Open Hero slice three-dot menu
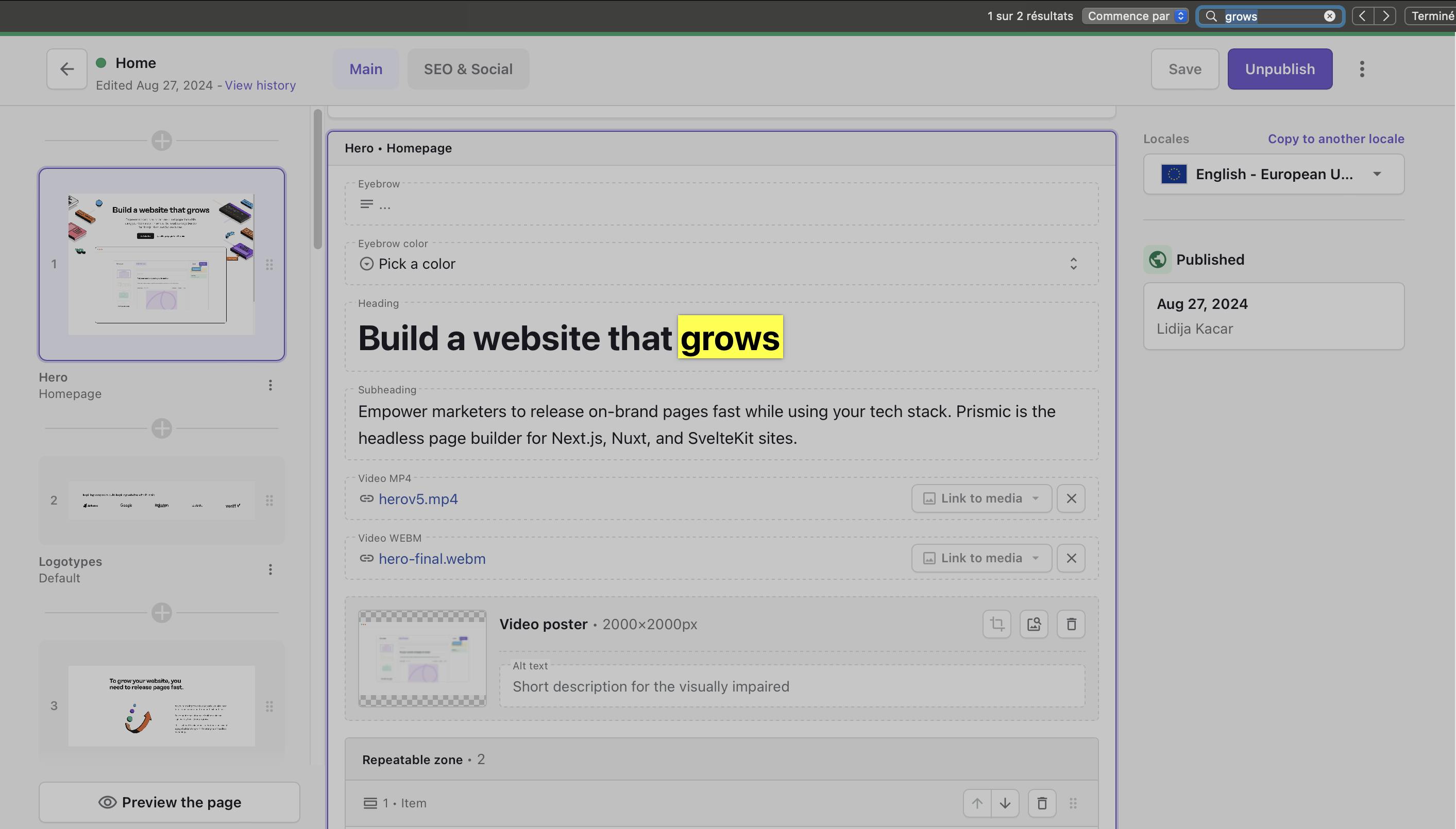Image resolution: width=1456 pixels, height=829 pixels. pyautogui.click(x=270, y=386)
